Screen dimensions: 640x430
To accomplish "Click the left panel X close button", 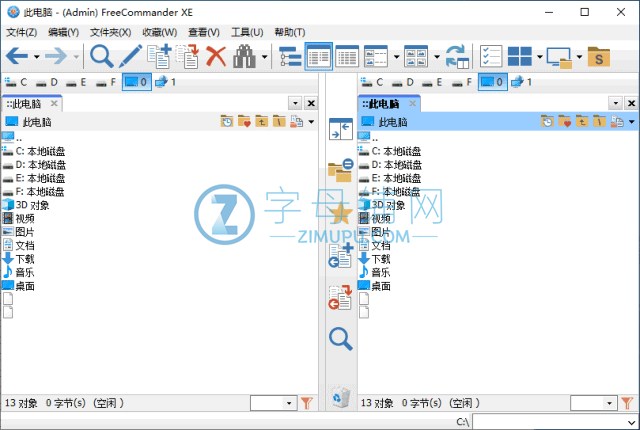I will pyautogui.click(x=311, y=104).
